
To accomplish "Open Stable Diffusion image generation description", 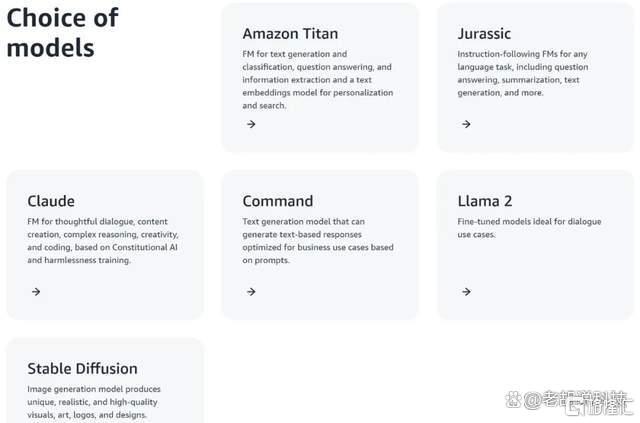I will [x=94, y=402].
